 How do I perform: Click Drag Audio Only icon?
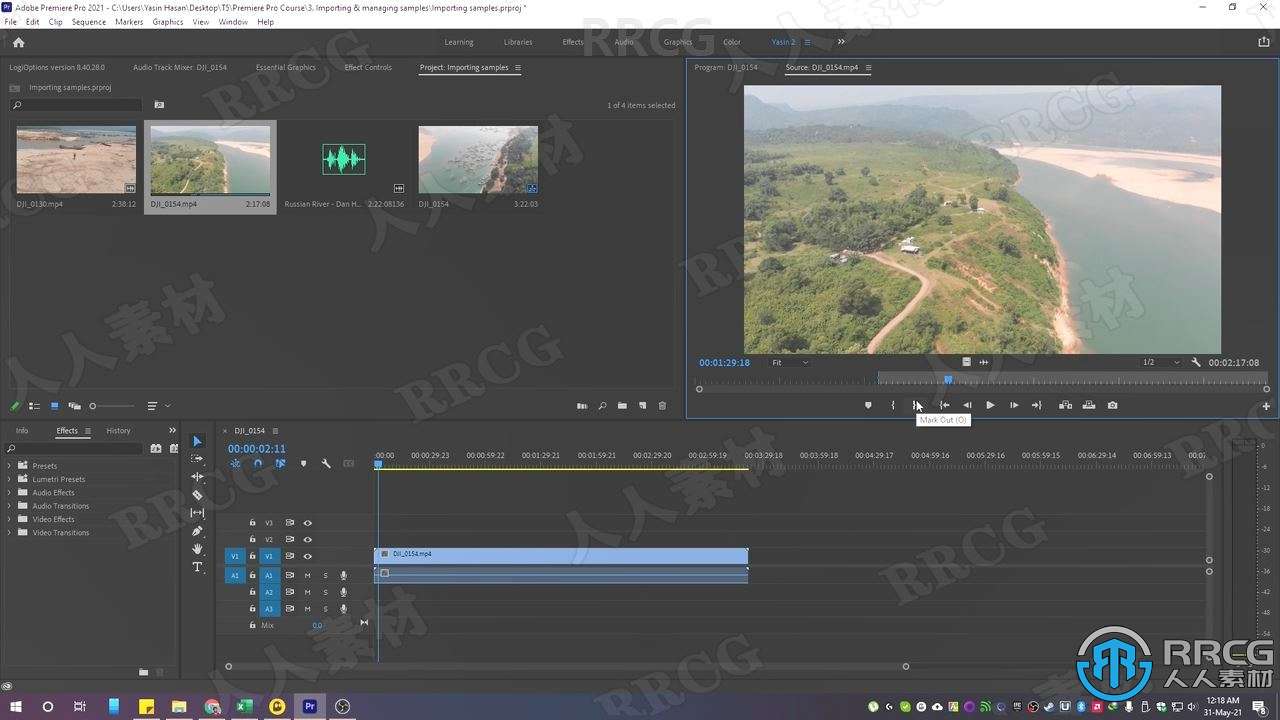pyautogui.click(x=984, y=362)
